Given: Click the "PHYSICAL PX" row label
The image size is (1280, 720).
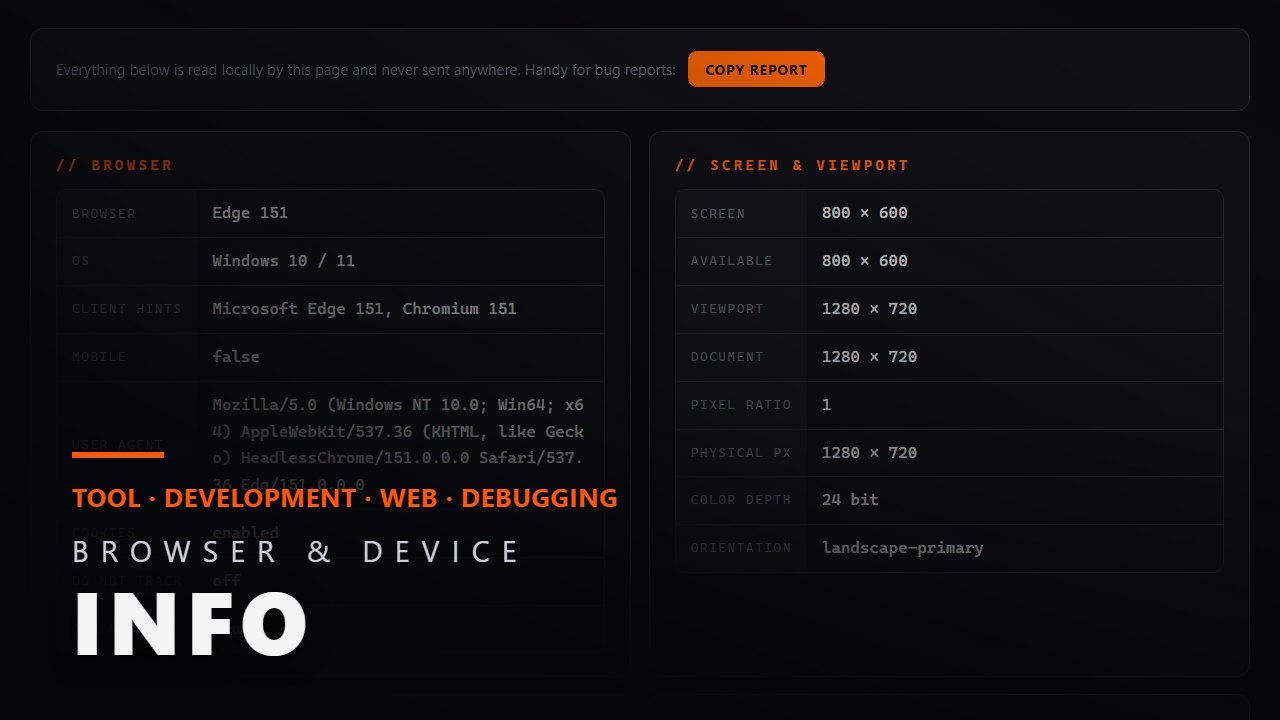Looking at the screenshot, I should coord(741,454).
